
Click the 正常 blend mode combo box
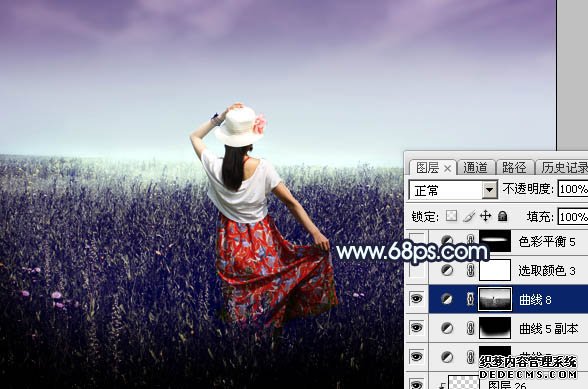(453, 190)
